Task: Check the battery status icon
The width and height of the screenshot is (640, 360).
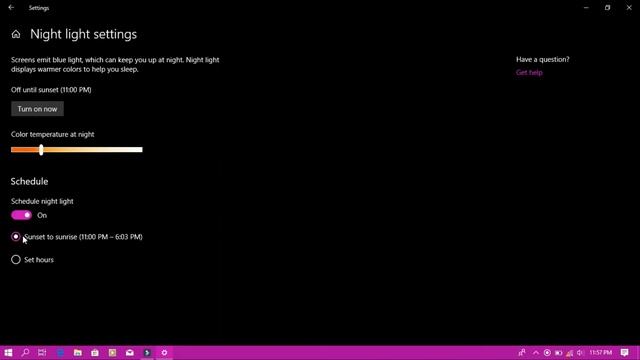Action: coord(558,353)
